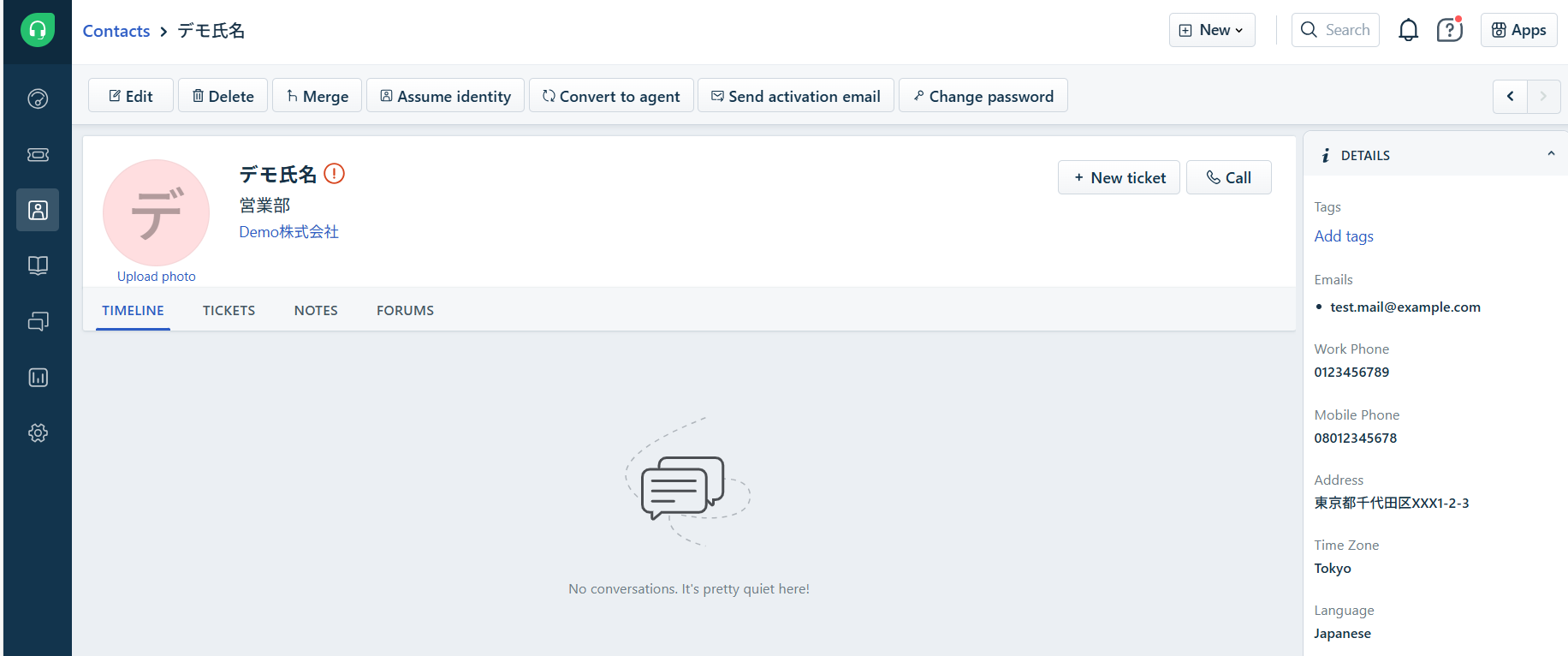
Task: Click email test.mail@example.com
Action: (1405, 307)
